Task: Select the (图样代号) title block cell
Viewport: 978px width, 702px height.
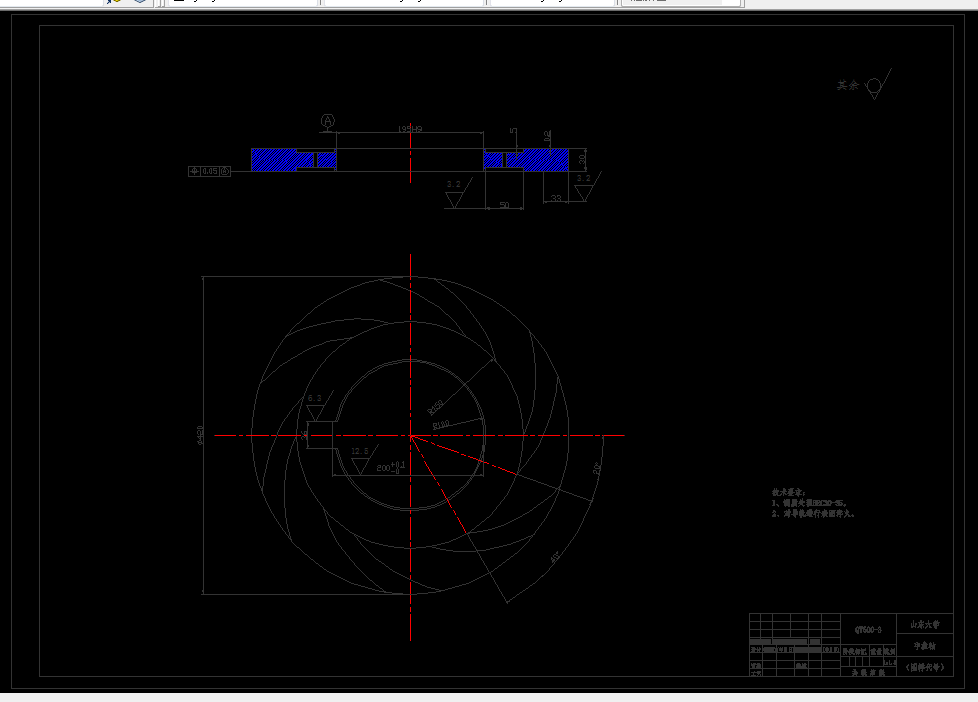Action: point(924,667)
